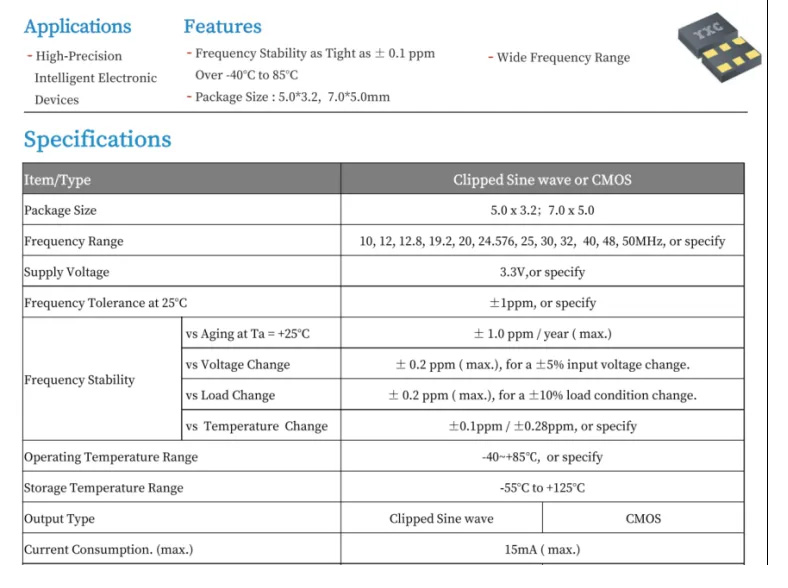Click the frequency list cell ending '50MHz, or specify'

pos(542,241)
